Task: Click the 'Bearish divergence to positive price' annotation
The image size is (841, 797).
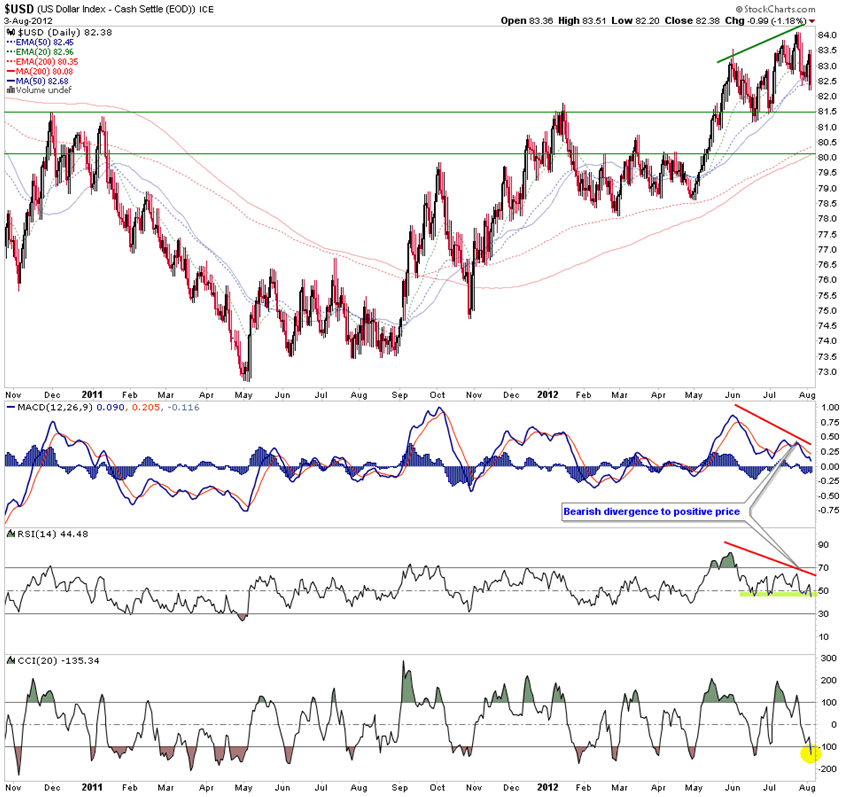Action: click(x=649, y=511)
